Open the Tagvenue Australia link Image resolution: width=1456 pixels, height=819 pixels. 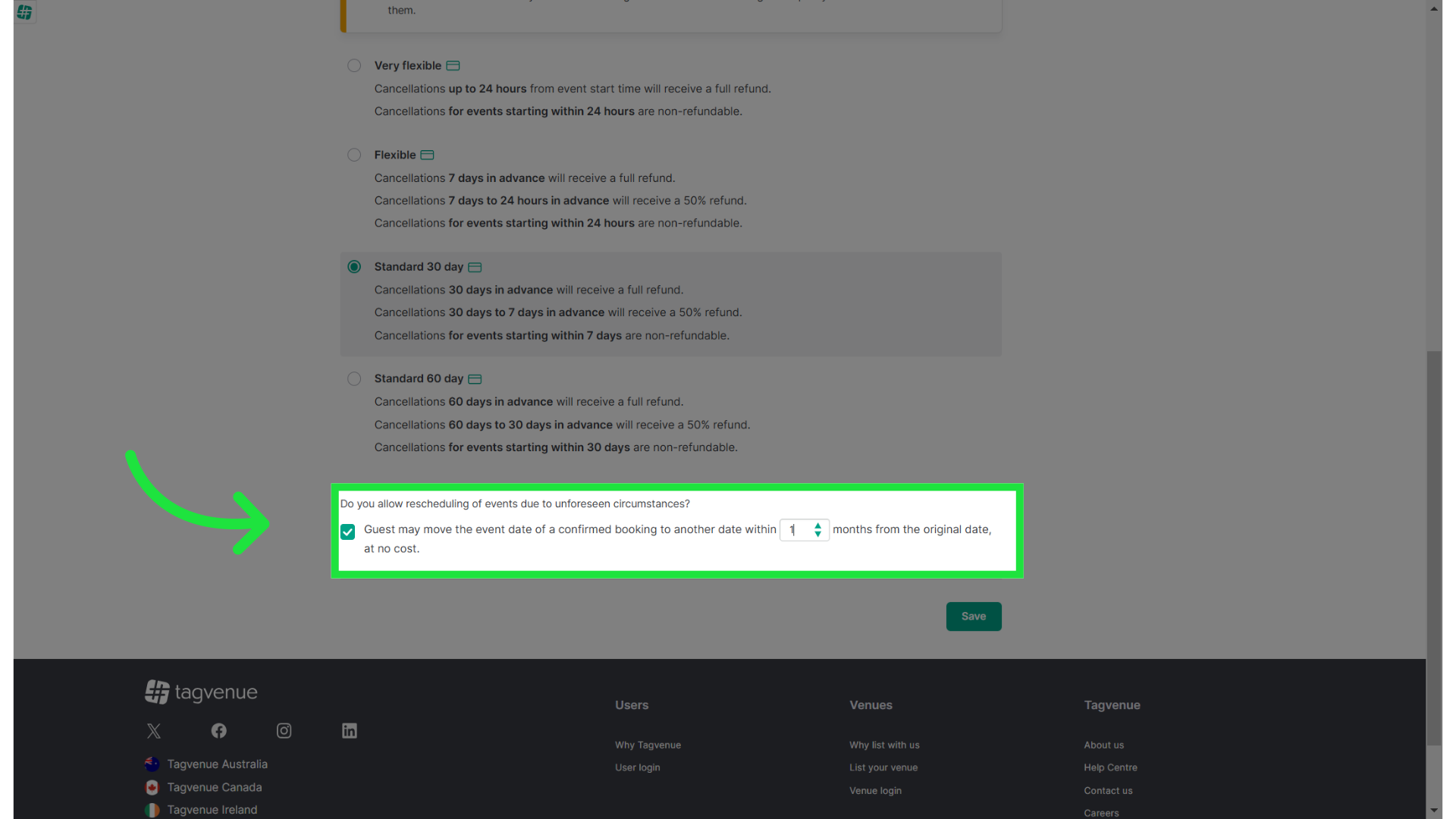(x=217, y=764)
